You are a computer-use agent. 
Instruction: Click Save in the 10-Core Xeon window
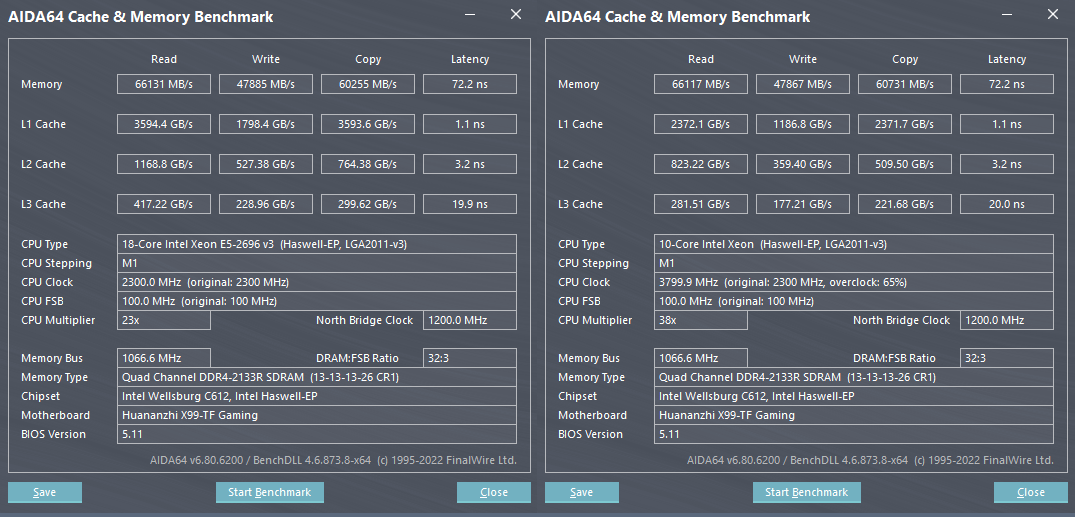(x=582, y=492)
